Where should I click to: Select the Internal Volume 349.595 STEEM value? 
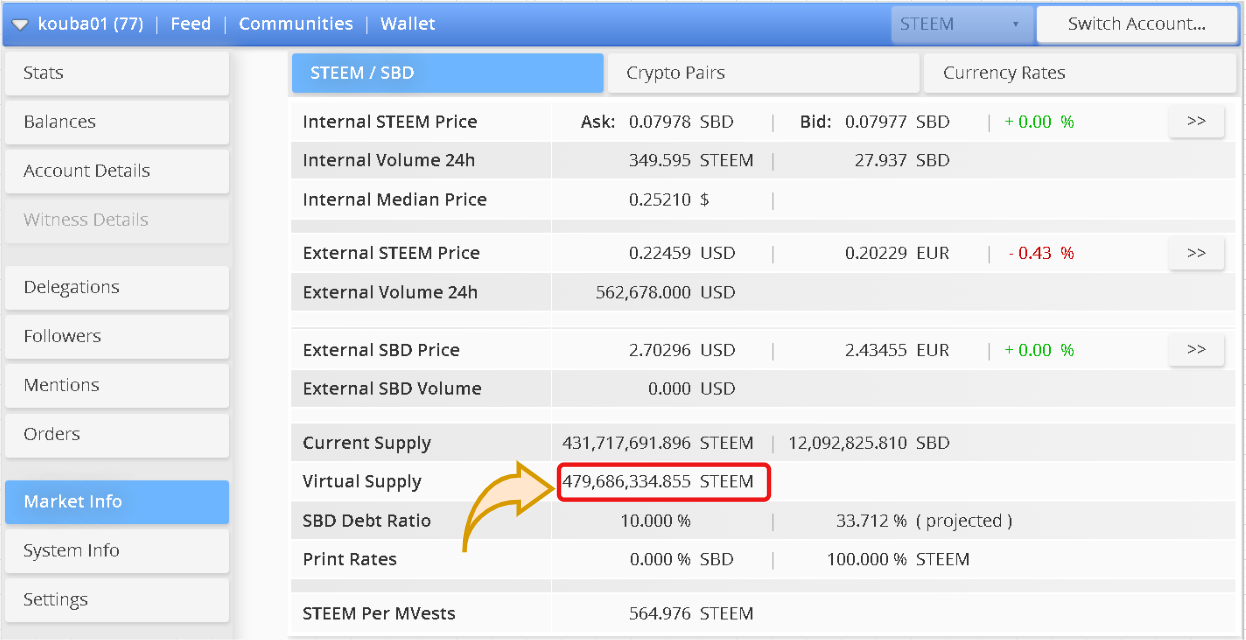pos(691,160)
